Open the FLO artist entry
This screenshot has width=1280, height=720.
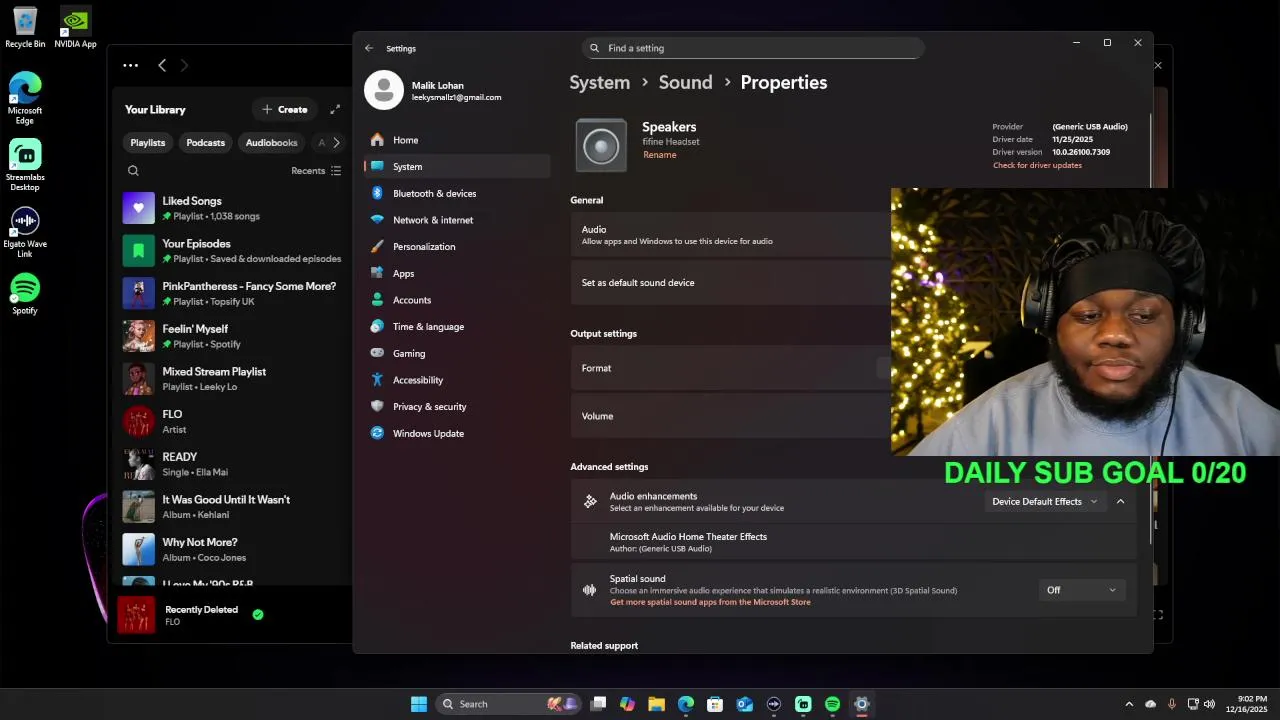point(232,421)
